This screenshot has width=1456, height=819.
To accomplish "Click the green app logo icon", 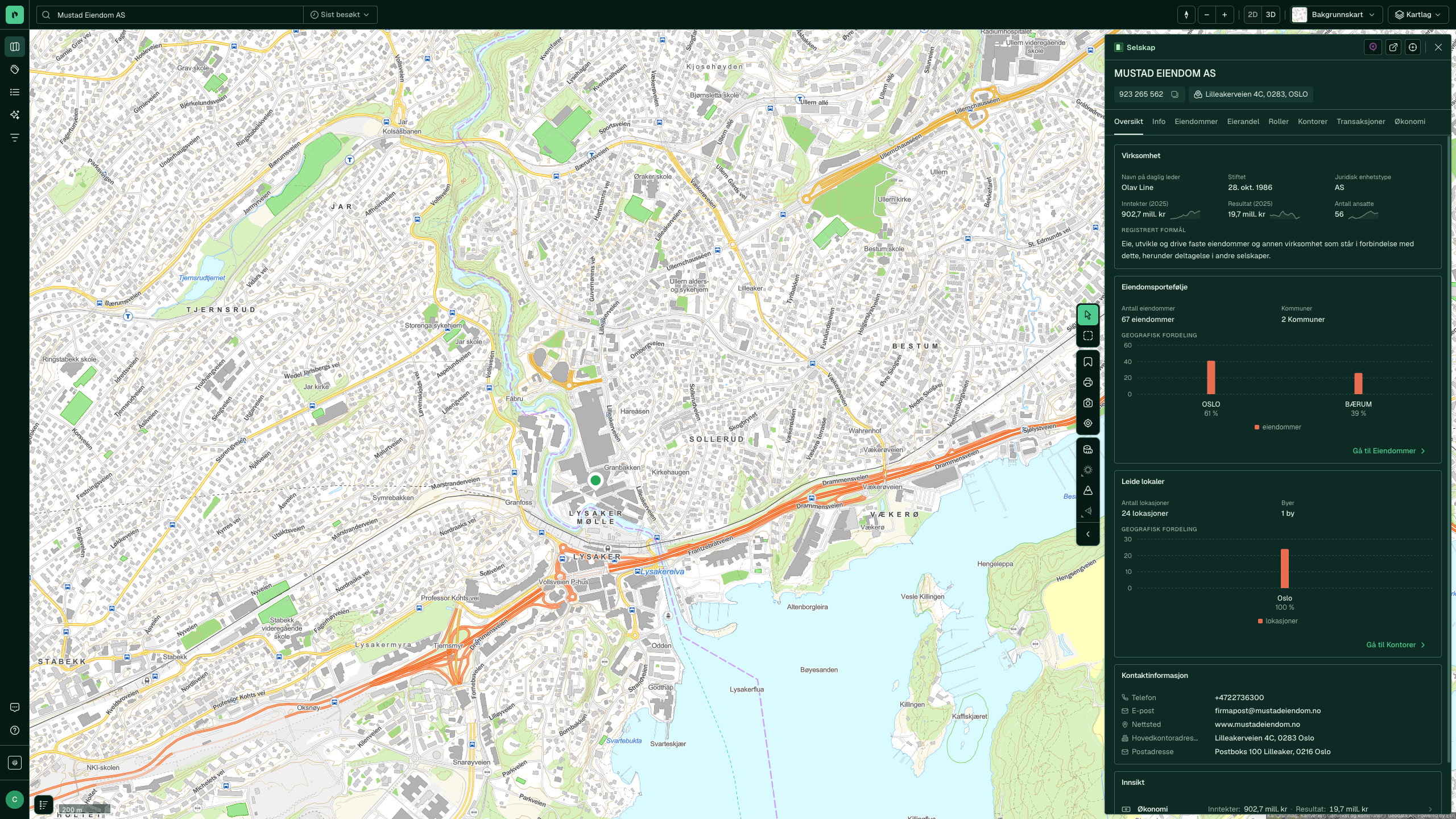I will [x=15, y=15].
